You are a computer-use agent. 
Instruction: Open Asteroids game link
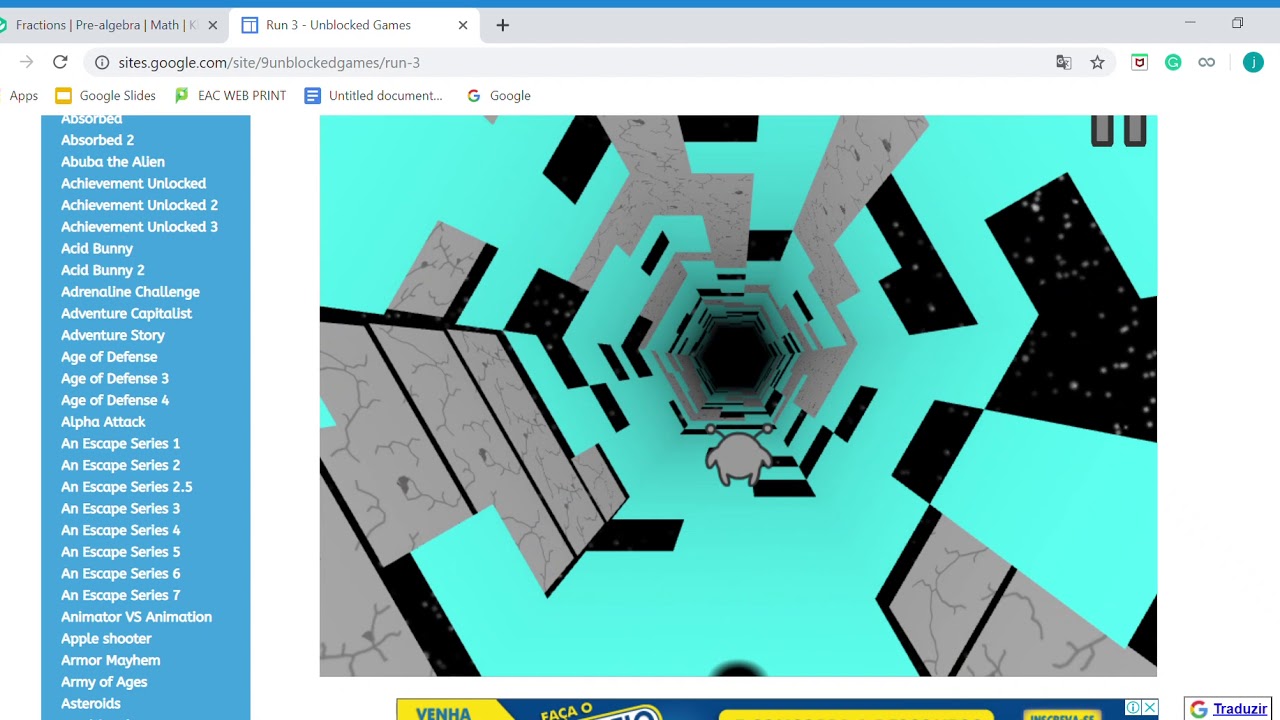coord(91,704)
